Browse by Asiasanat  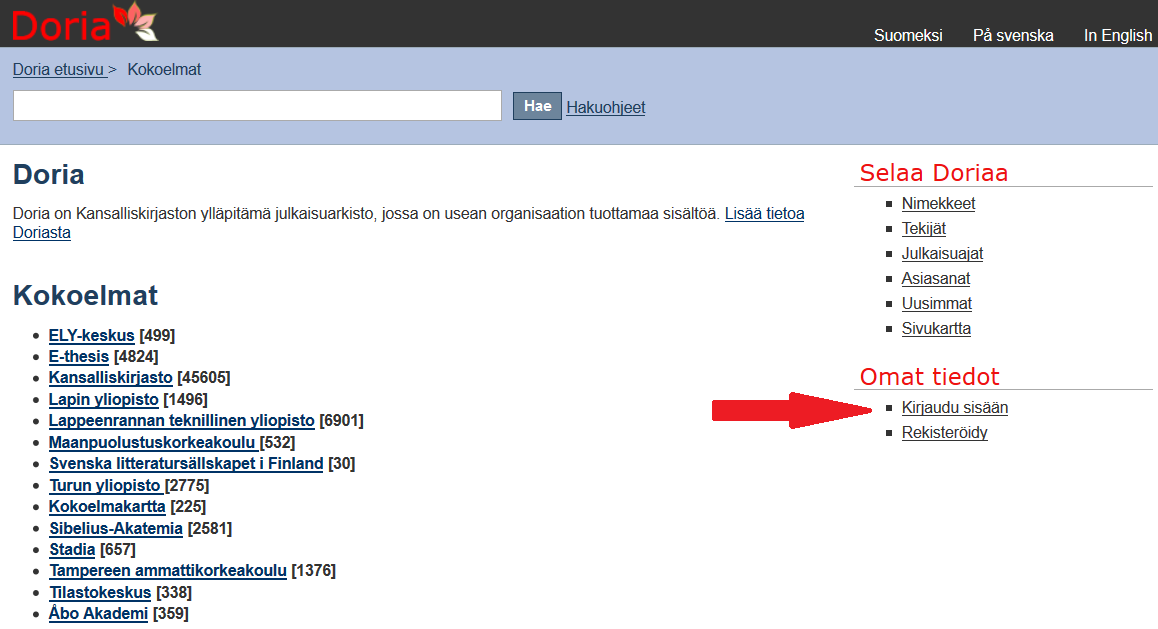tap(936, 278)
